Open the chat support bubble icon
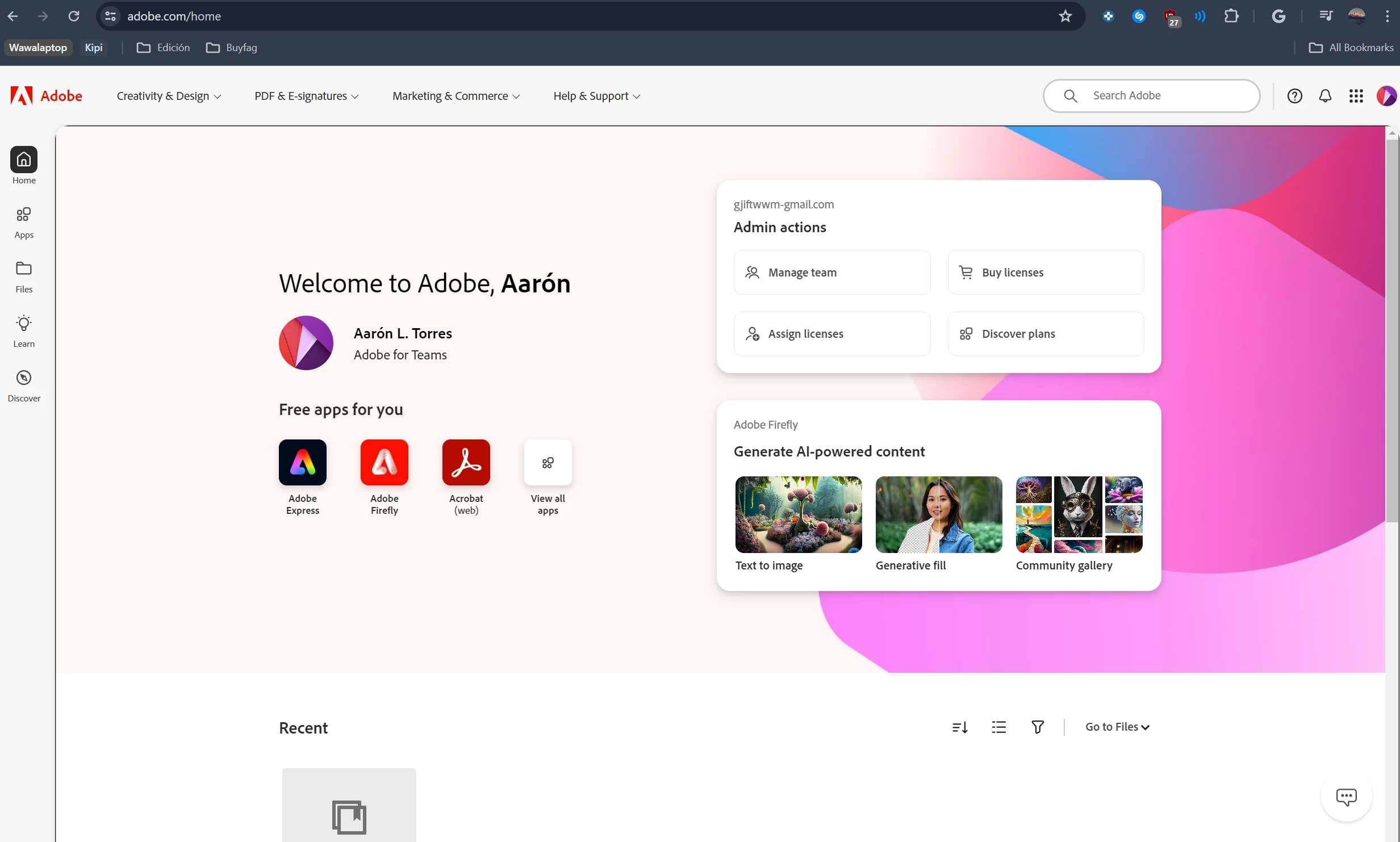The height and width of the screenshot is (842, 1400). tap(1345, 797)
